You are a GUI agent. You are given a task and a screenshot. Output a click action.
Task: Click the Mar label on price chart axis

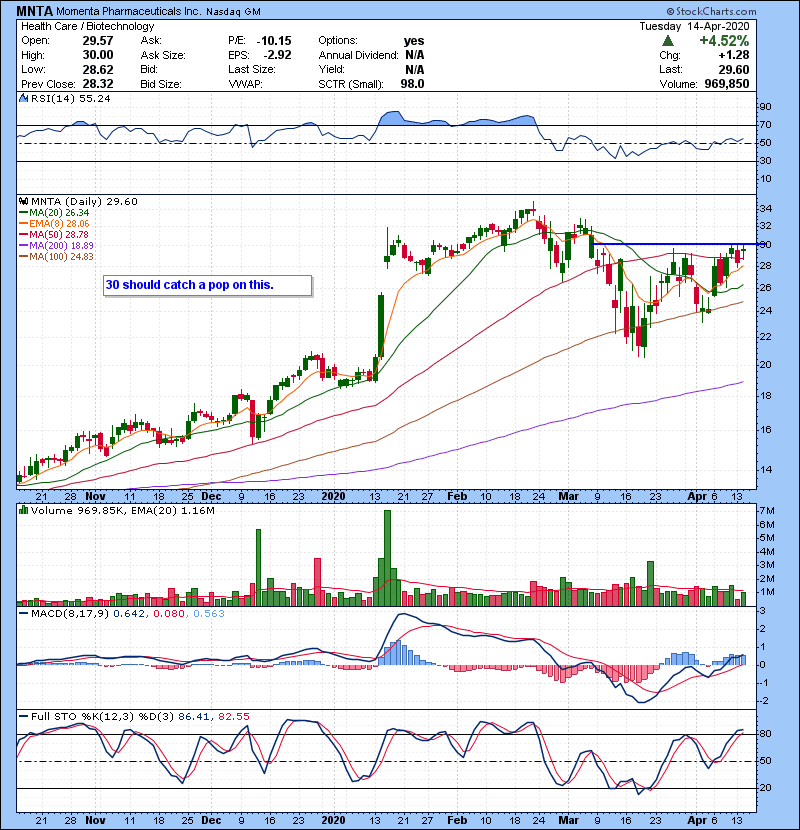click(569, 497)
